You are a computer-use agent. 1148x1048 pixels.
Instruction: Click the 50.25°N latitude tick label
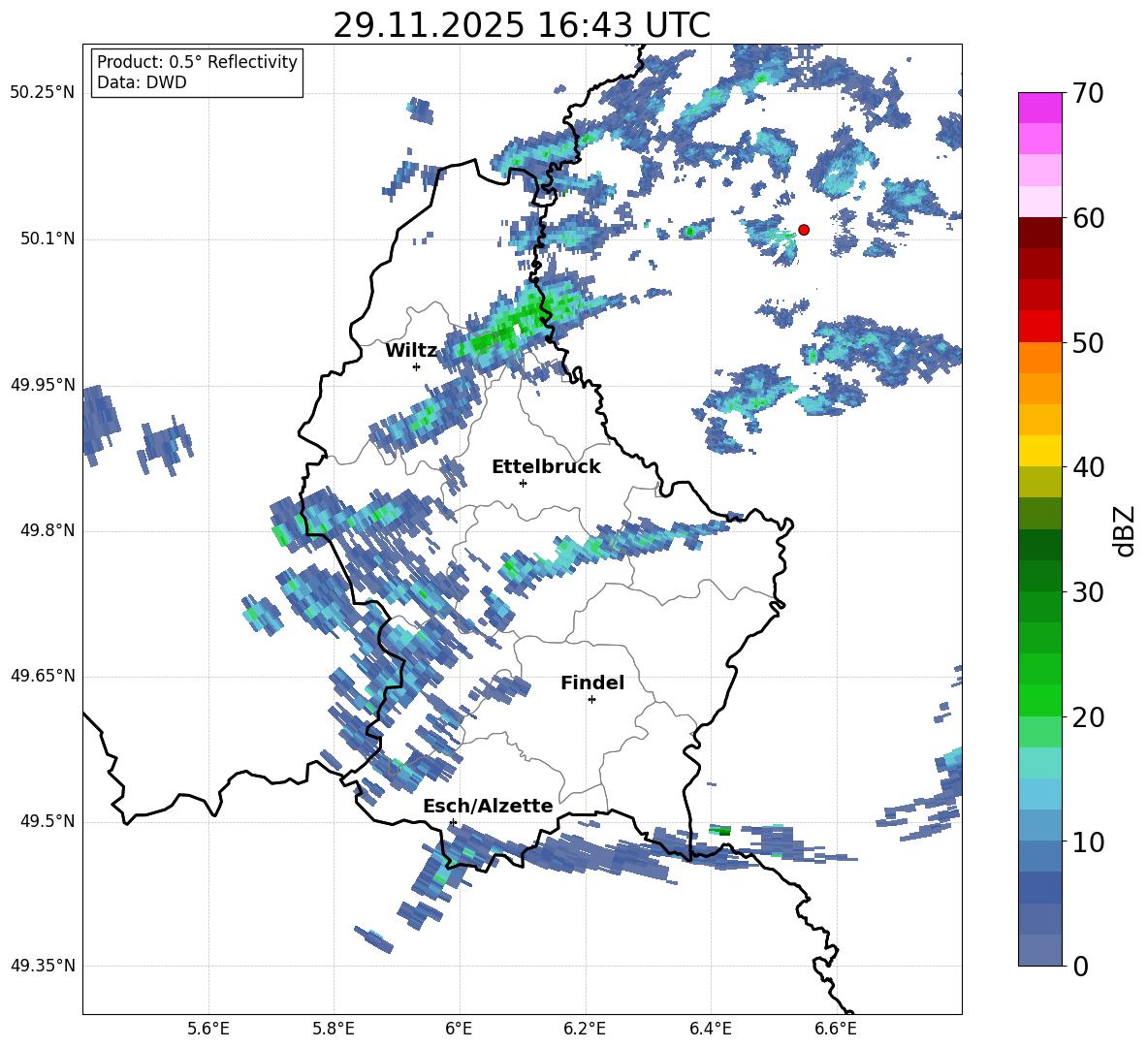(43, 93)
